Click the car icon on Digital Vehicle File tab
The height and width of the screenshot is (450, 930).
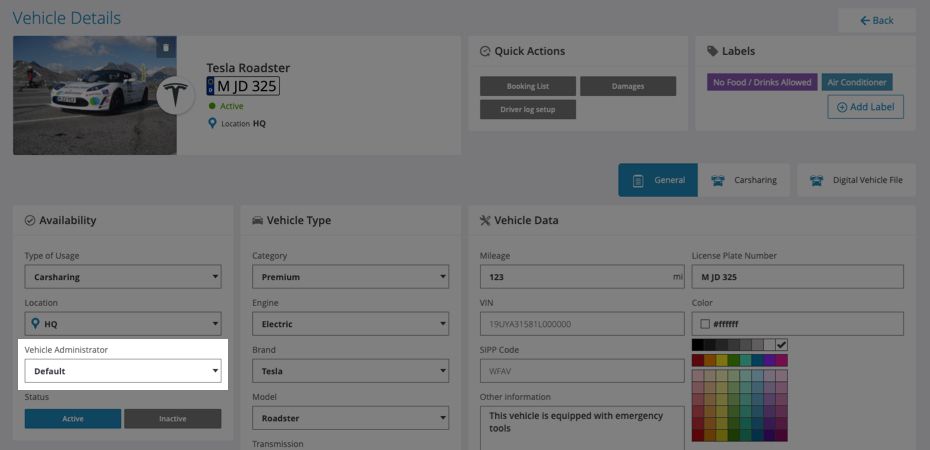click(816, 180)
